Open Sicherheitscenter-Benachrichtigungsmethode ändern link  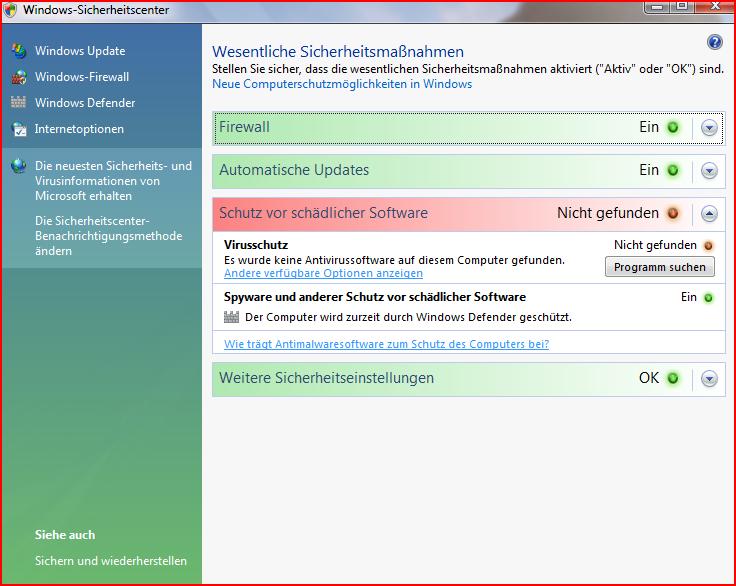pyautogui.click(x=108, y=236)
